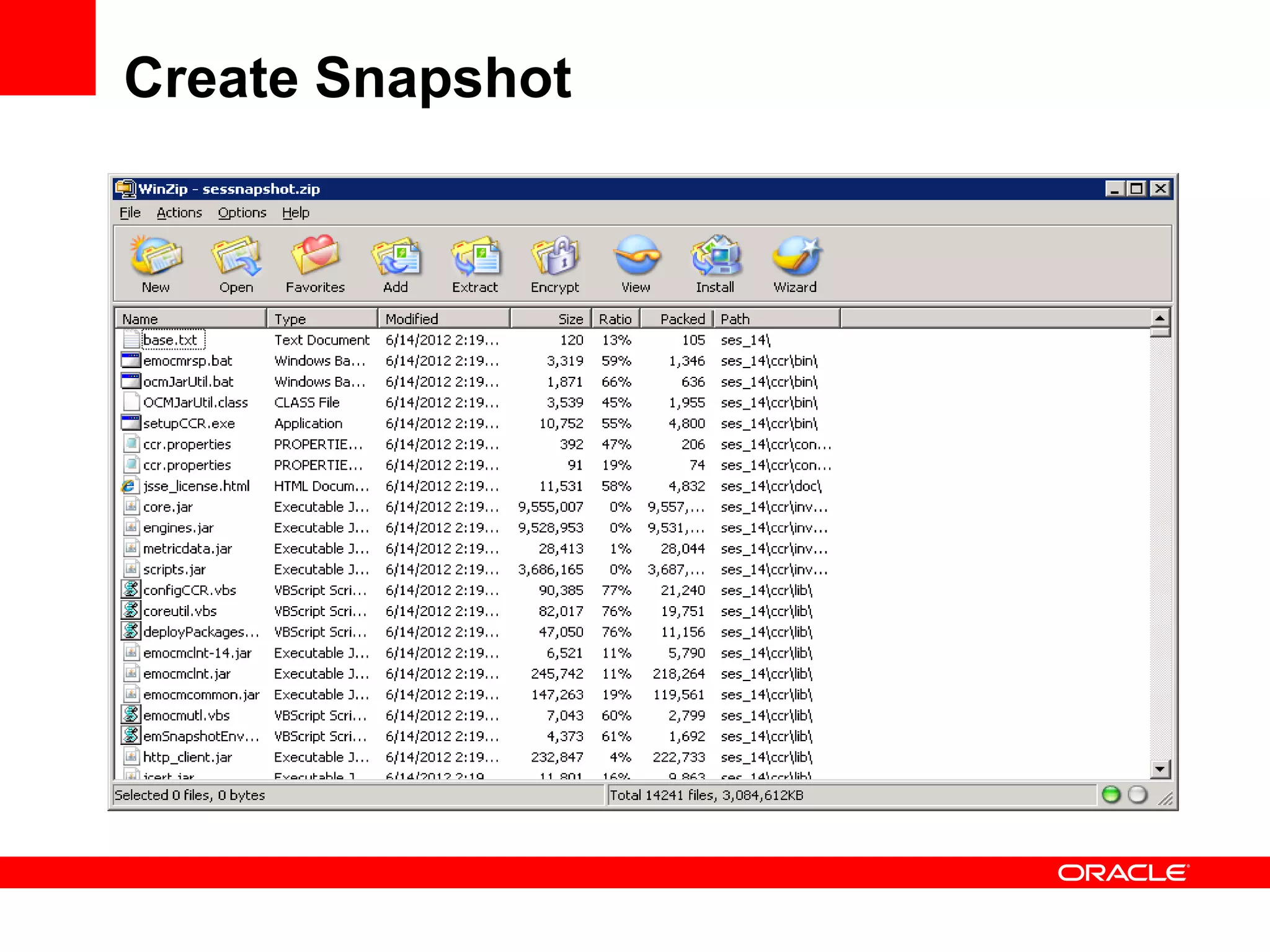
Task: Open the Actions menu
Action: pyautogui.click(x=179, y=213)
